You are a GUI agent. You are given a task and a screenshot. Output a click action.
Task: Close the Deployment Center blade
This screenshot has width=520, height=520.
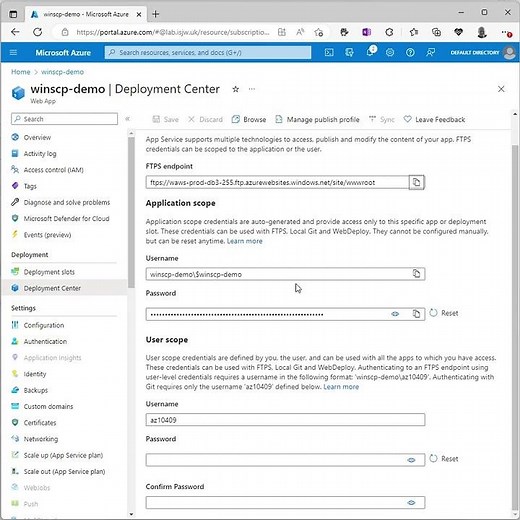[x=501, y=89]
